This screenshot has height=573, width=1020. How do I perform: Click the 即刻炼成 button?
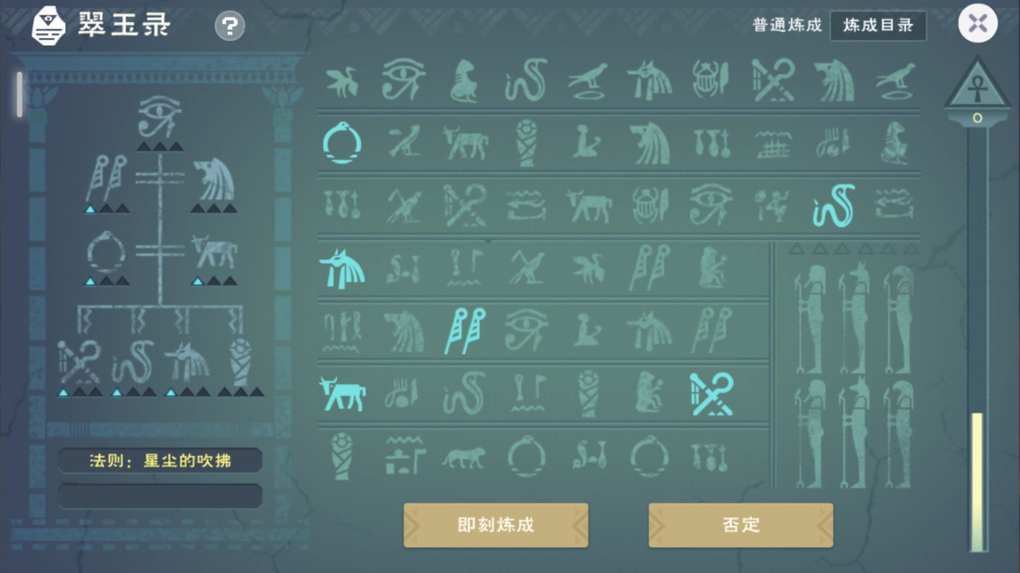pyautogui.click(x=496, y=525)
